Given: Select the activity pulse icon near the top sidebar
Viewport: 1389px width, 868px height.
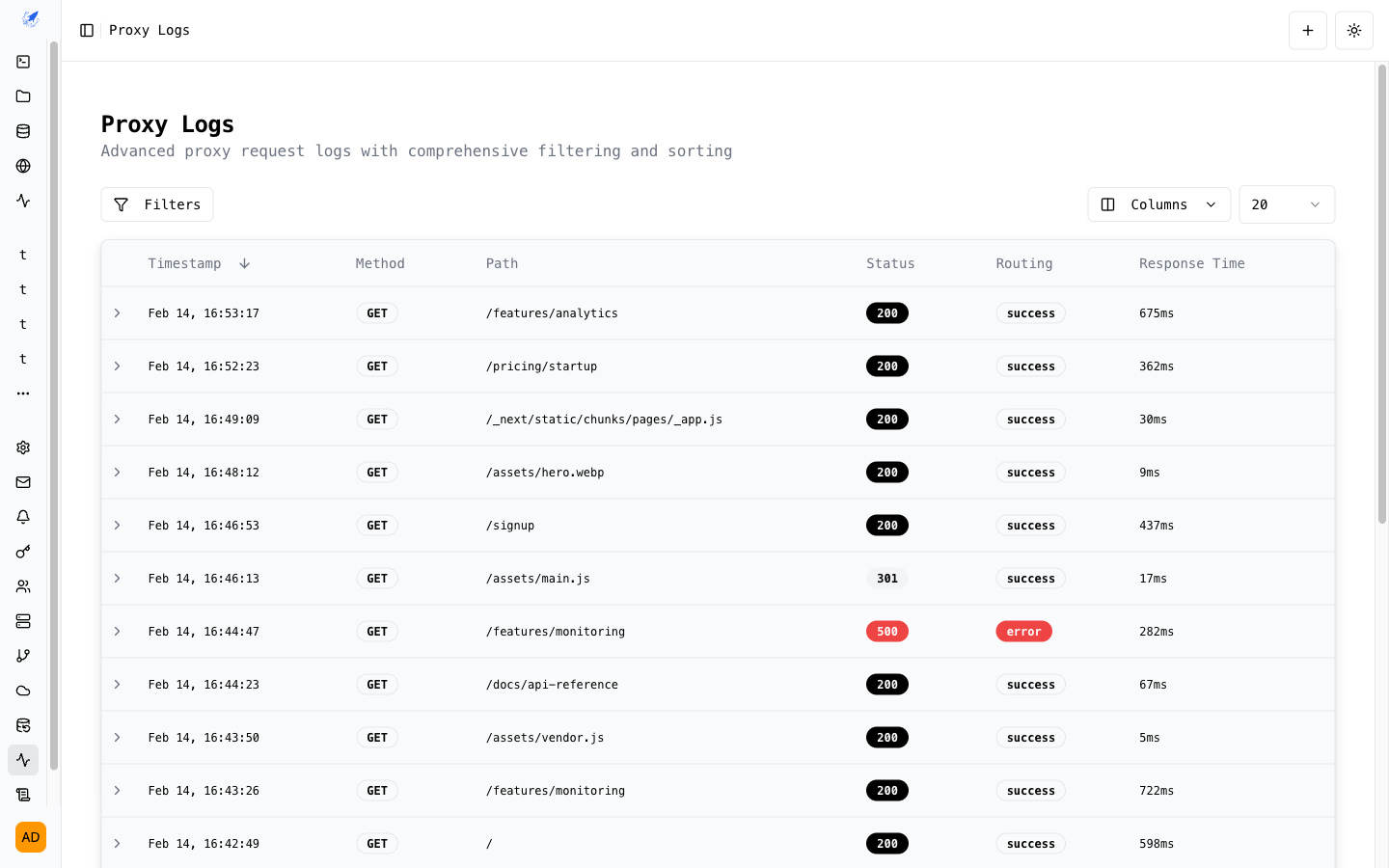Looking at the screenshot, I should click(23, 200).
